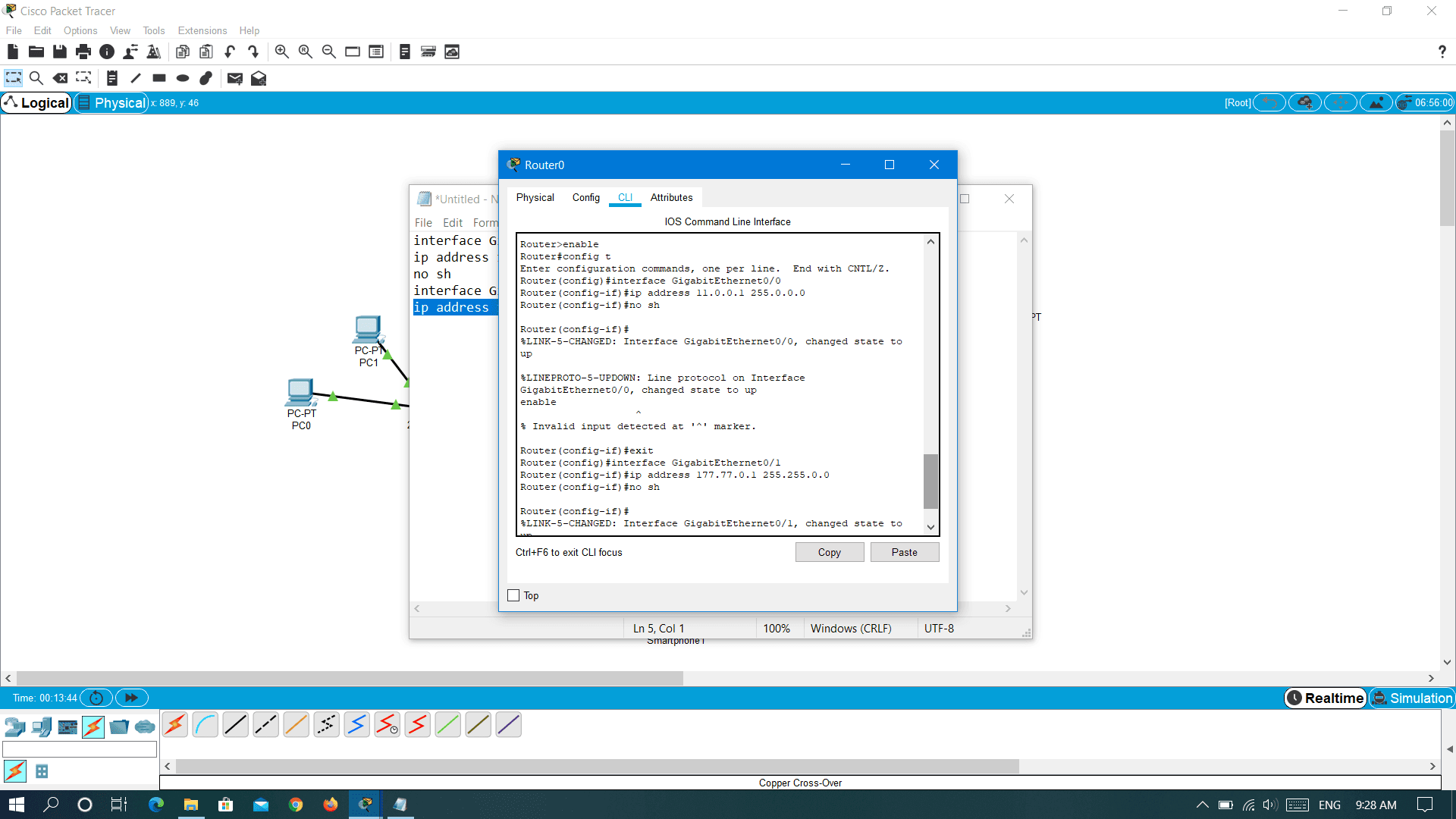The height and width of the screenshot is (819, 1456).
Task: Choose the Select tool
Action: point(14,78)
